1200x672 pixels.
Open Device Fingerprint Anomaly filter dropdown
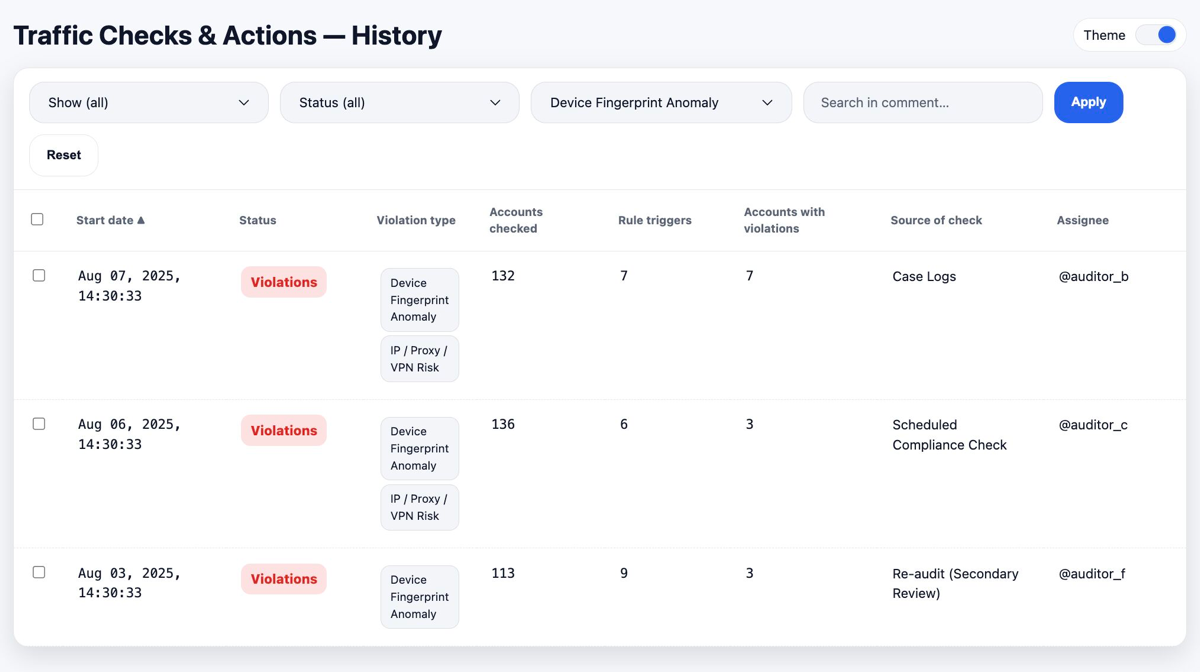[x=661, y=103]
